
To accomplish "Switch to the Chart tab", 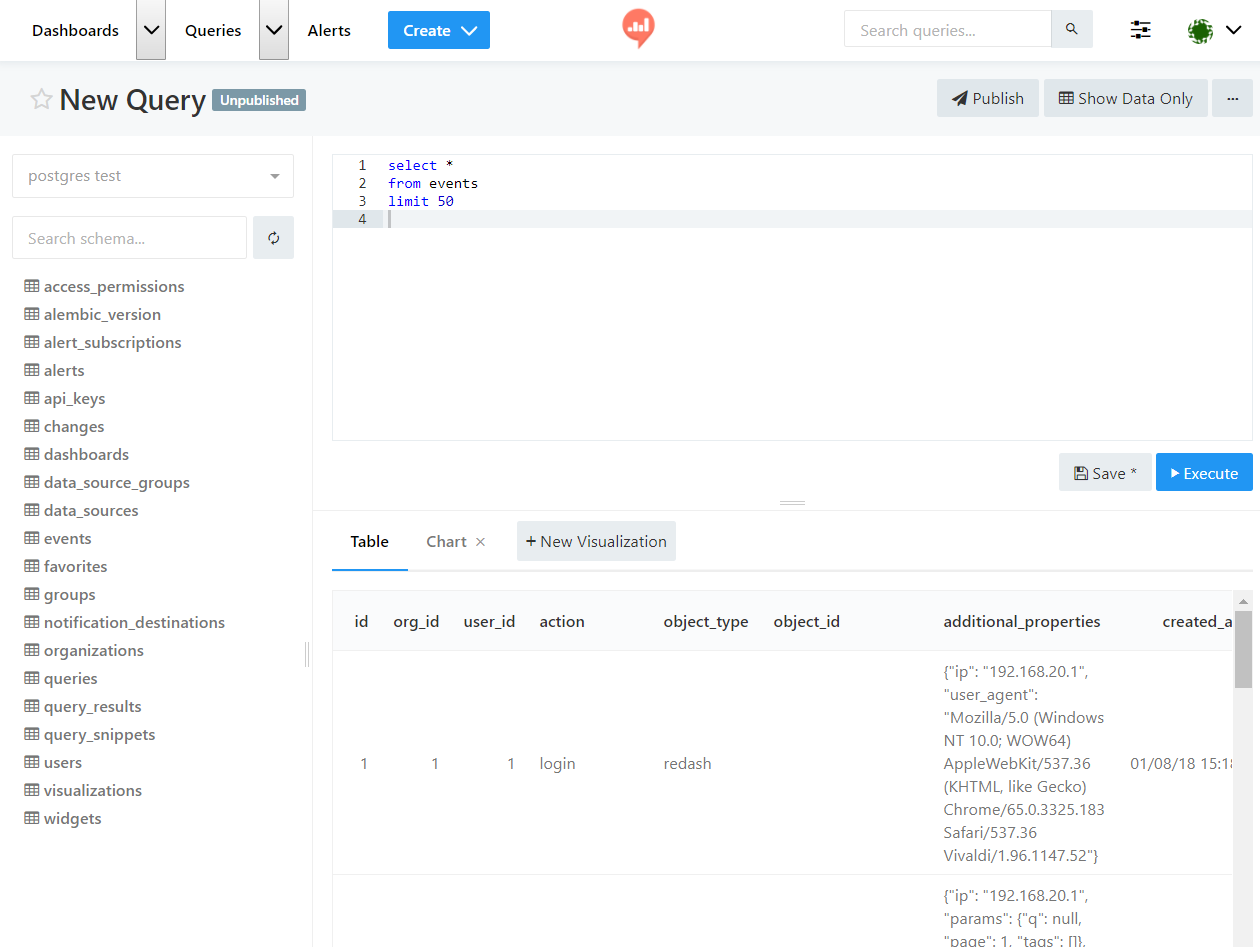I will [x=446, y=542].
